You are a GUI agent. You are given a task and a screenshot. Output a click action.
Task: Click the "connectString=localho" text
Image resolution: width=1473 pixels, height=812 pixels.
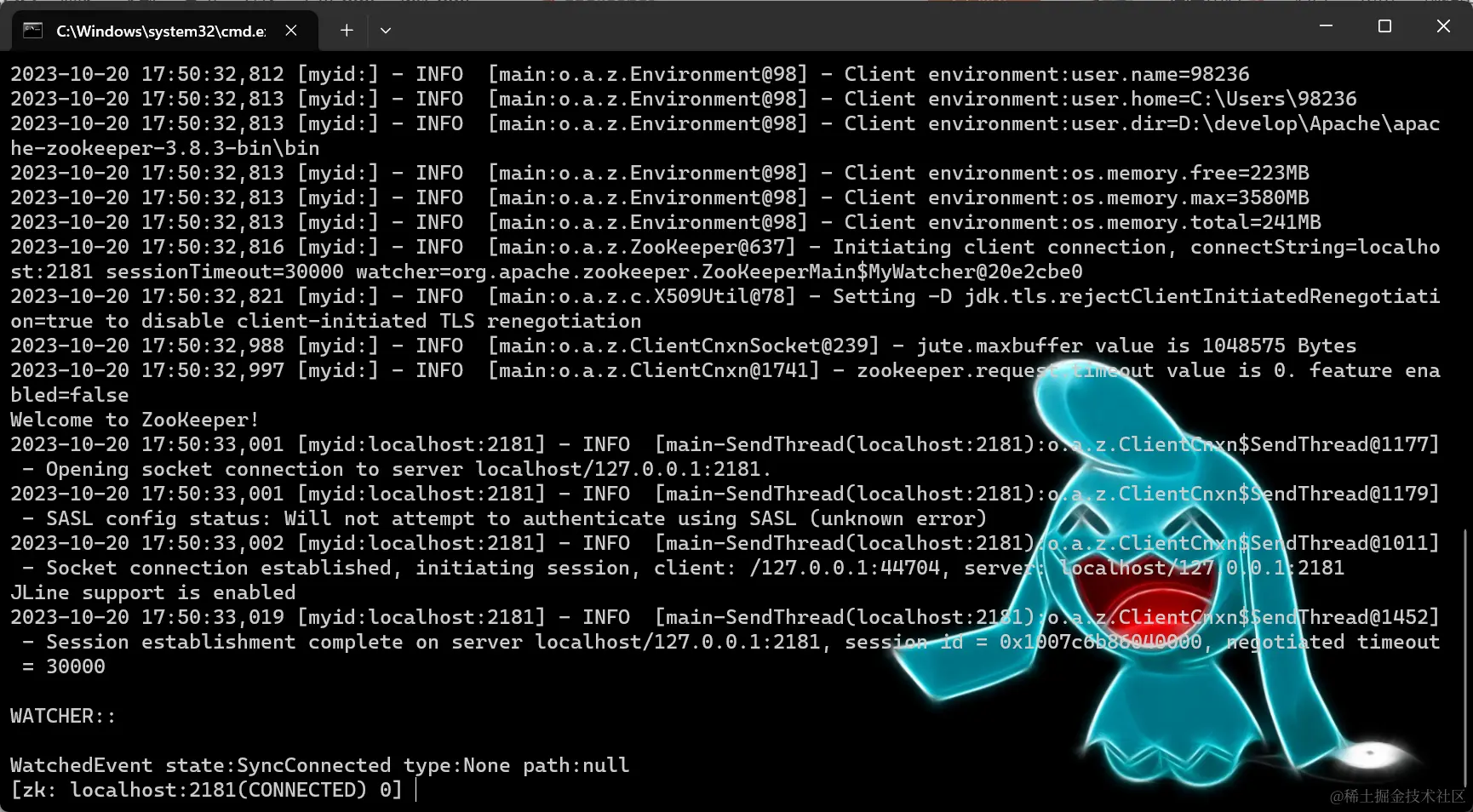point(1315,247)
